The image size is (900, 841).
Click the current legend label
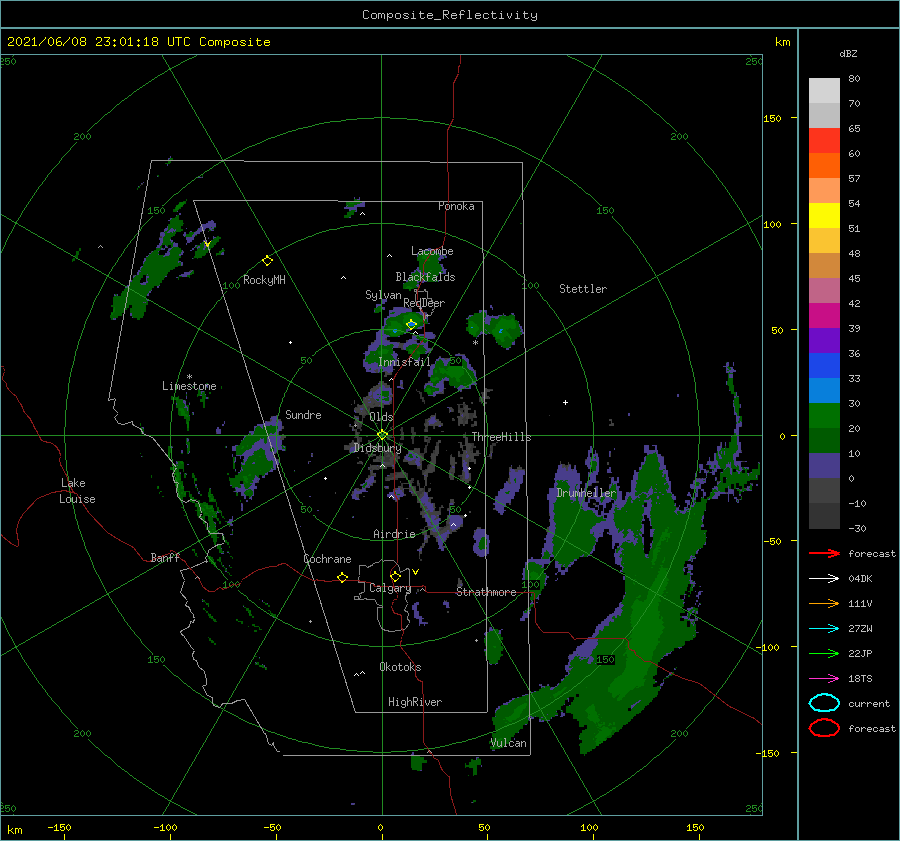coord(869,703)
